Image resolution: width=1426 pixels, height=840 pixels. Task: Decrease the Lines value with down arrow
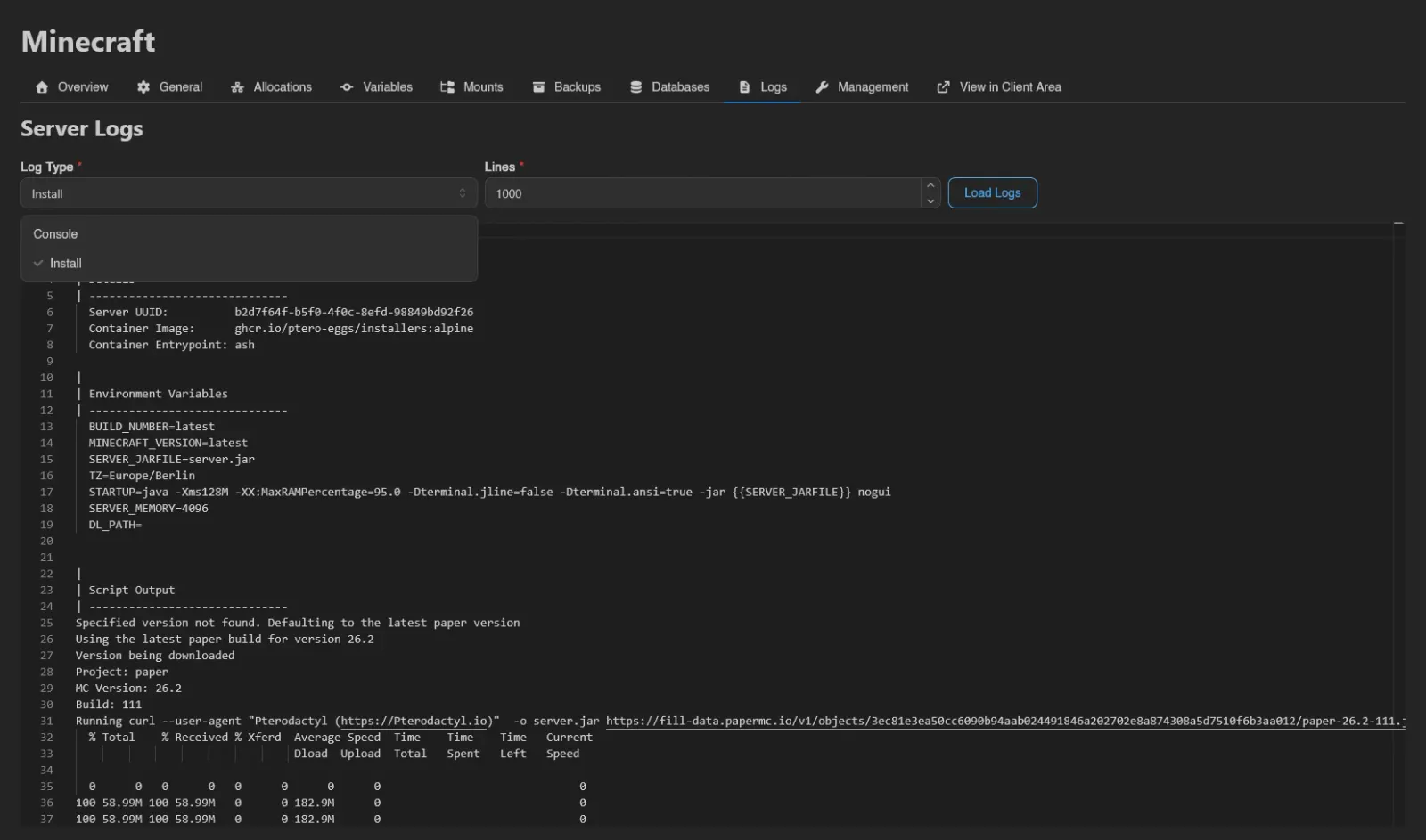(x=930, y=201)
